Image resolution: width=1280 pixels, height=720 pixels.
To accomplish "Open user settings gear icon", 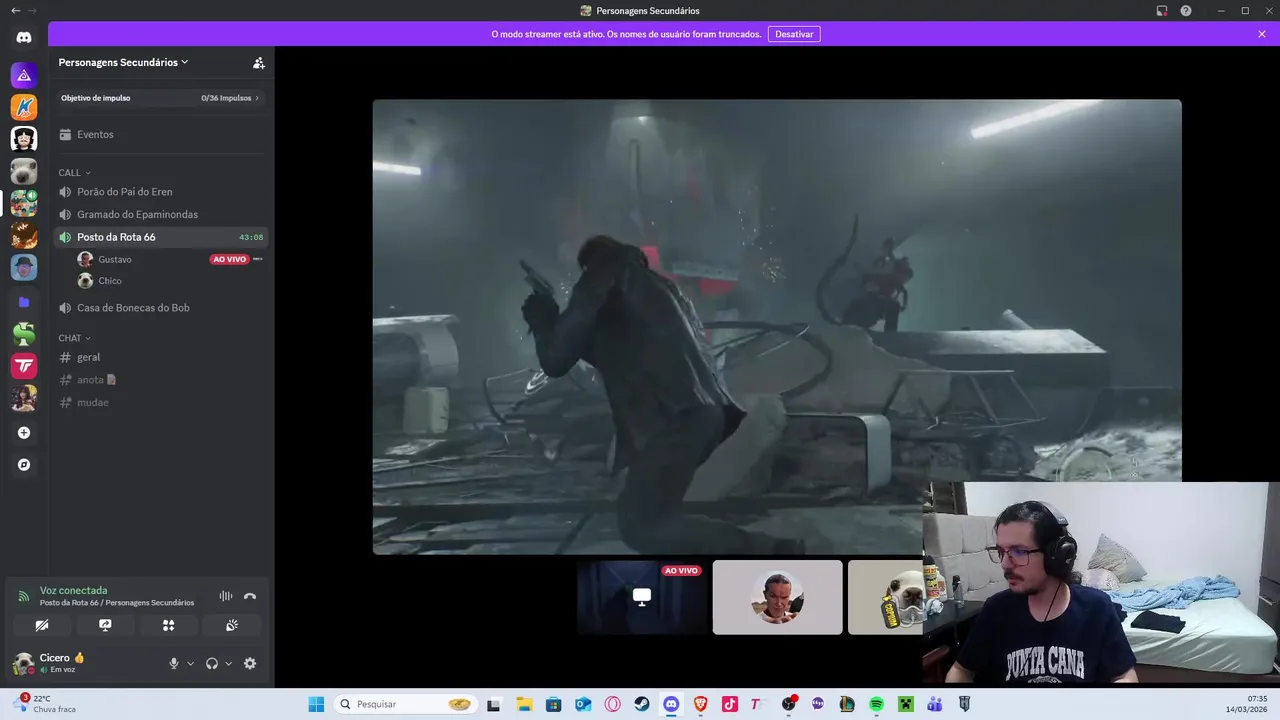I will tap(250, 663).
